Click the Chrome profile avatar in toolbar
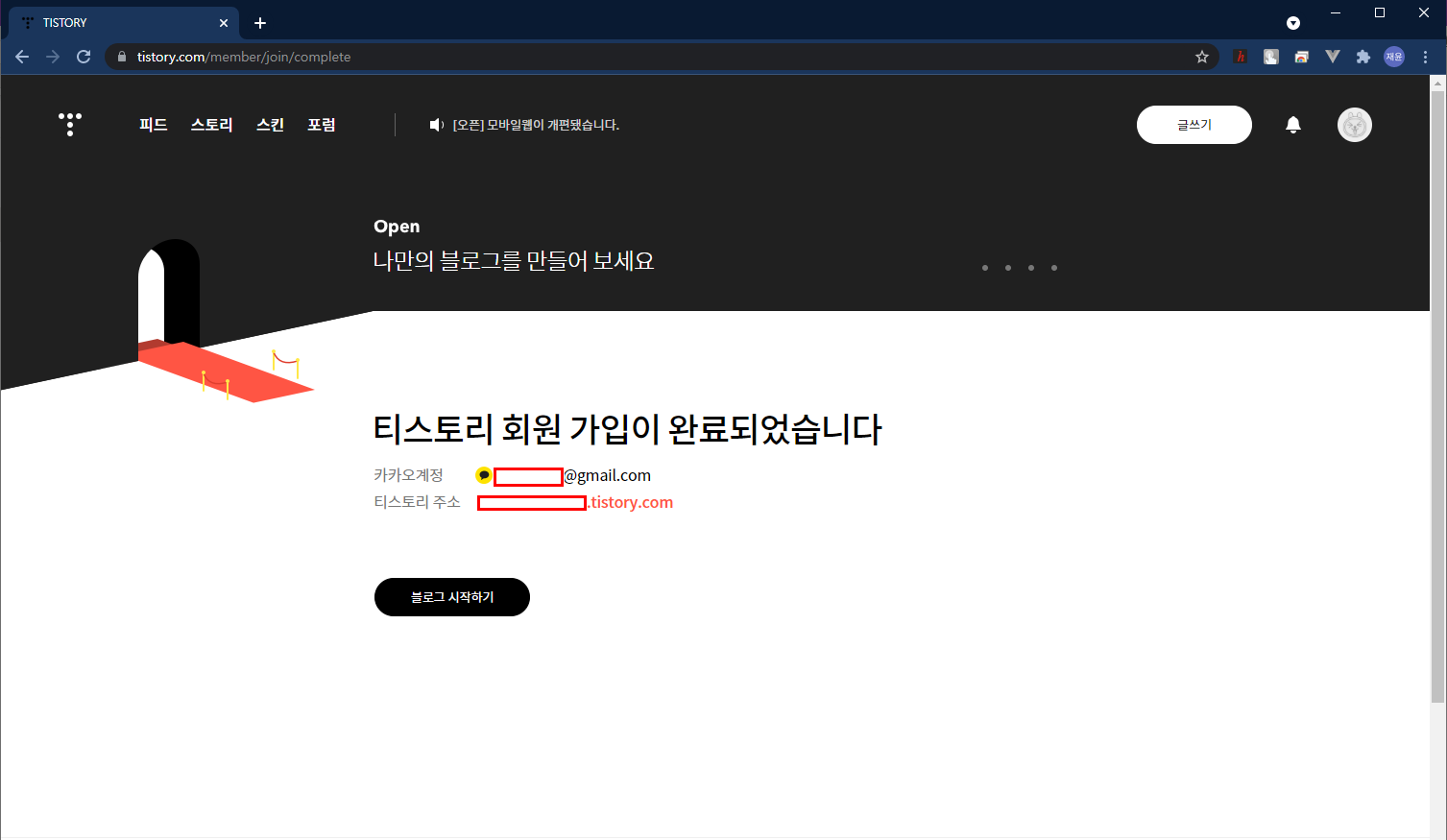Image resolution: width=1447 pixels, height=840 pixels. (x=1394, y=57)
